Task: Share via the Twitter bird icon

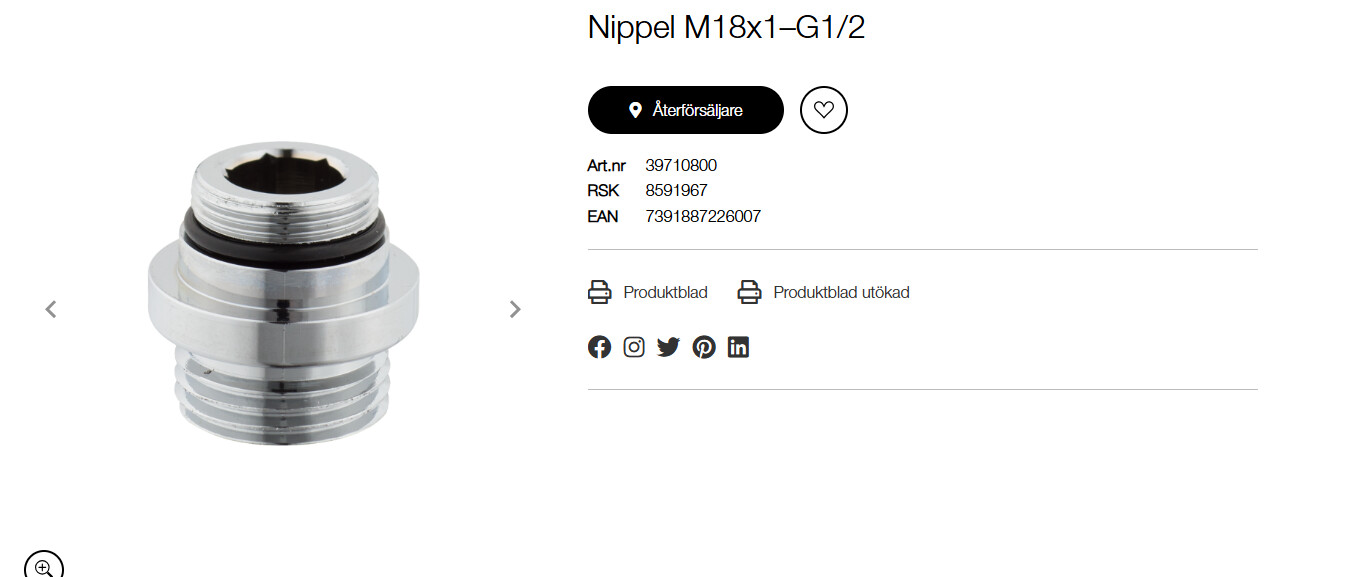Action: point(668,347)
